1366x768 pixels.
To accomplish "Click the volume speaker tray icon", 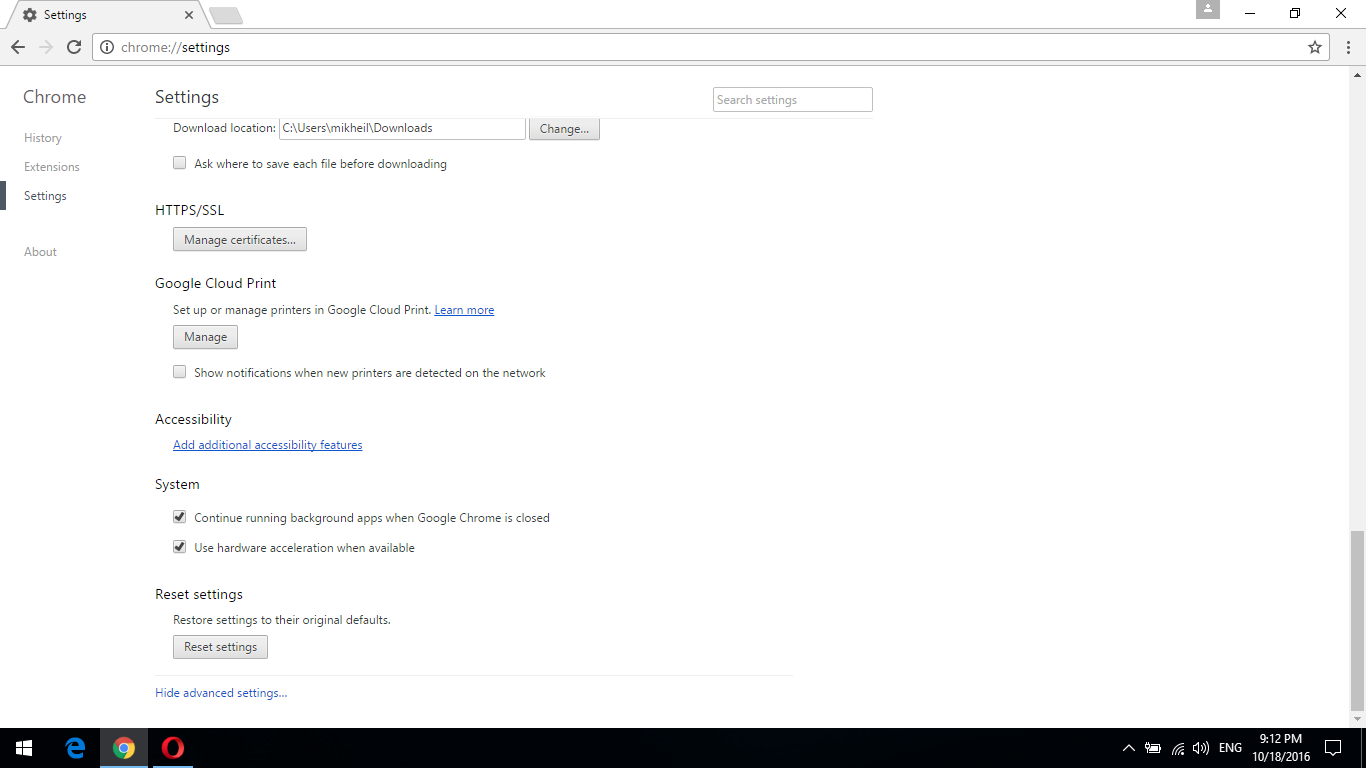I will (1201, 748).
